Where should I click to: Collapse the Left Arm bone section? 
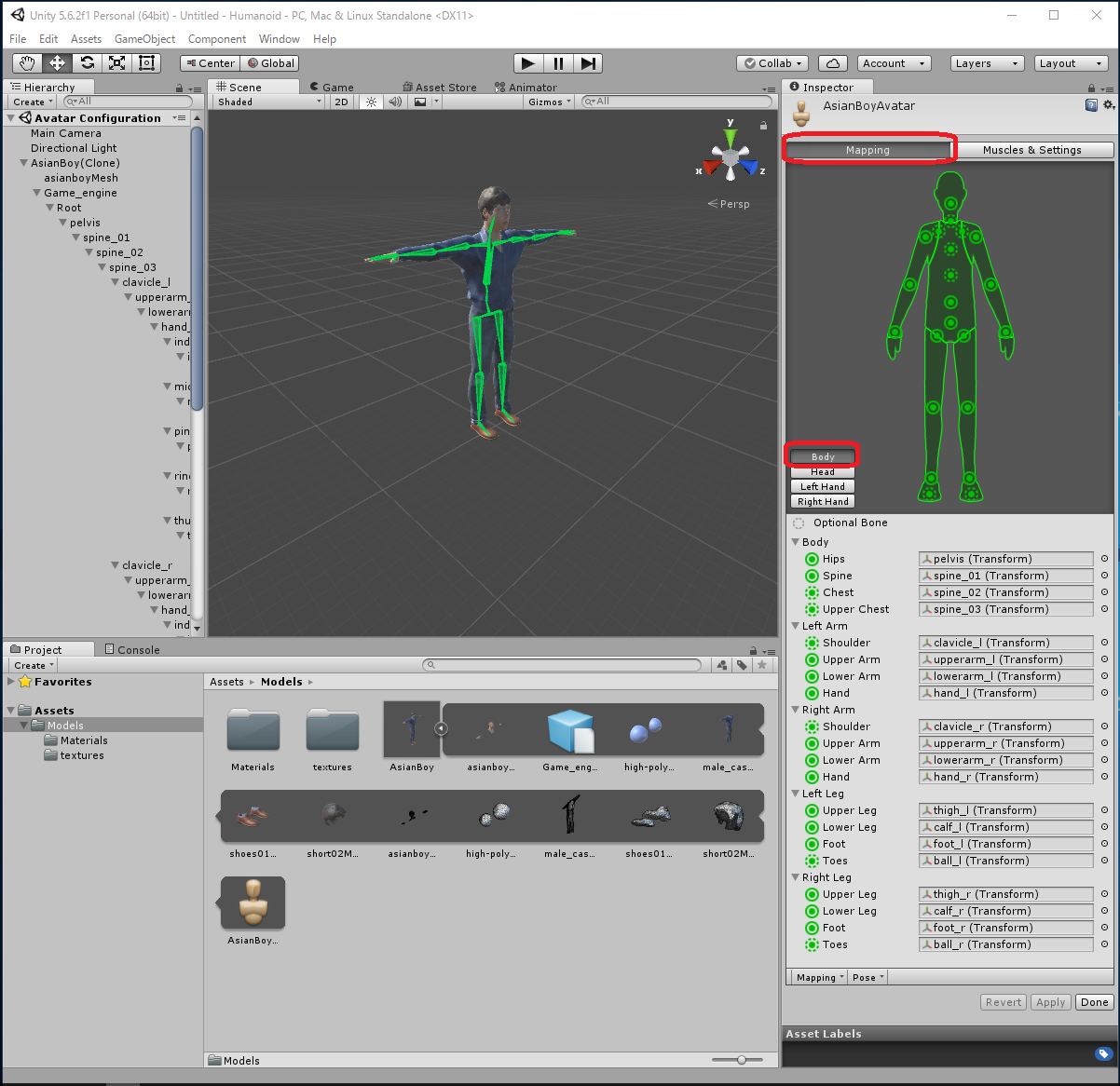tap(796, 626)
